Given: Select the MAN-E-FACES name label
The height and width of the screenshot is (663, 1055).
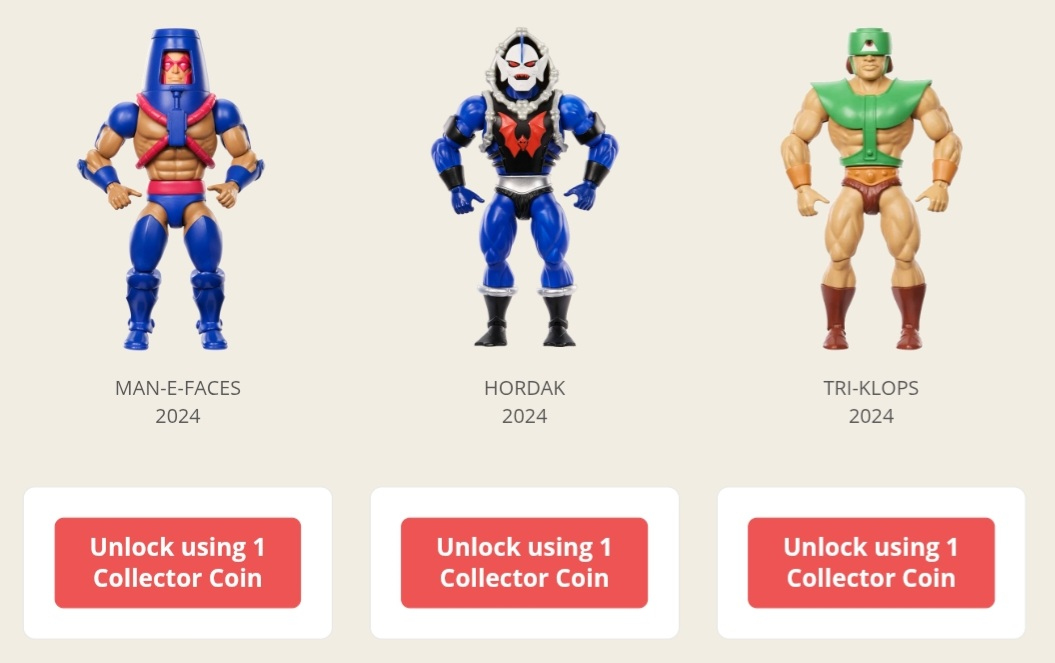Looking at the screenshot, I should click(178, 388).
